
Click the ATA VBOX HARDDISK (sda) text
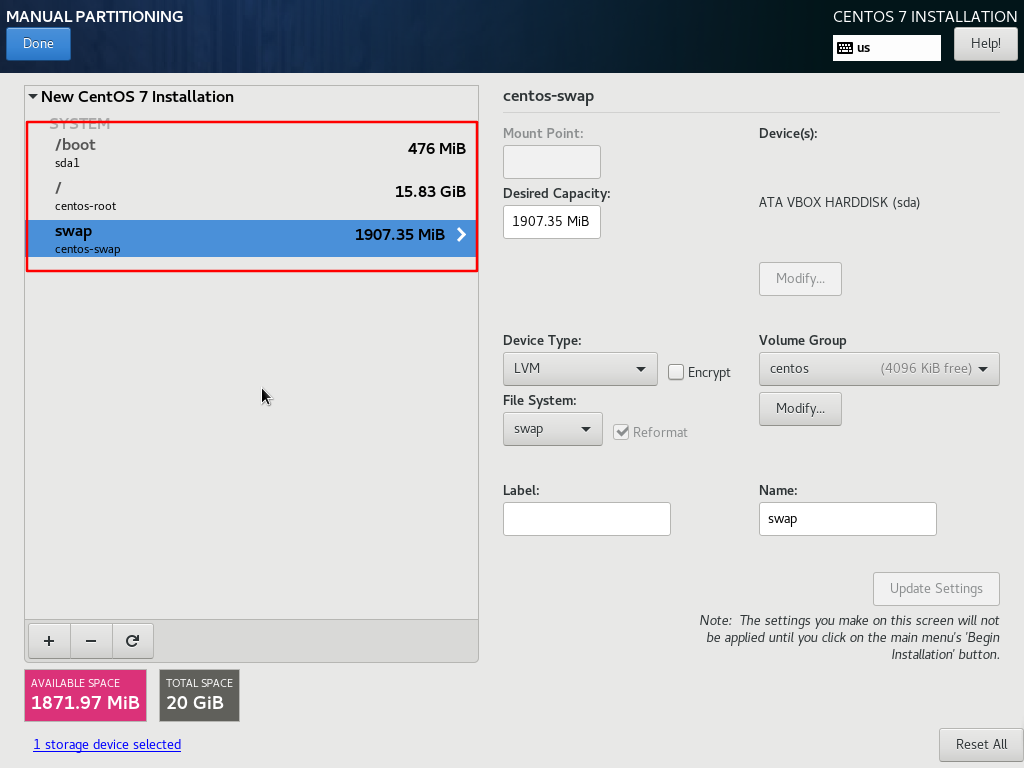point(839,202)
